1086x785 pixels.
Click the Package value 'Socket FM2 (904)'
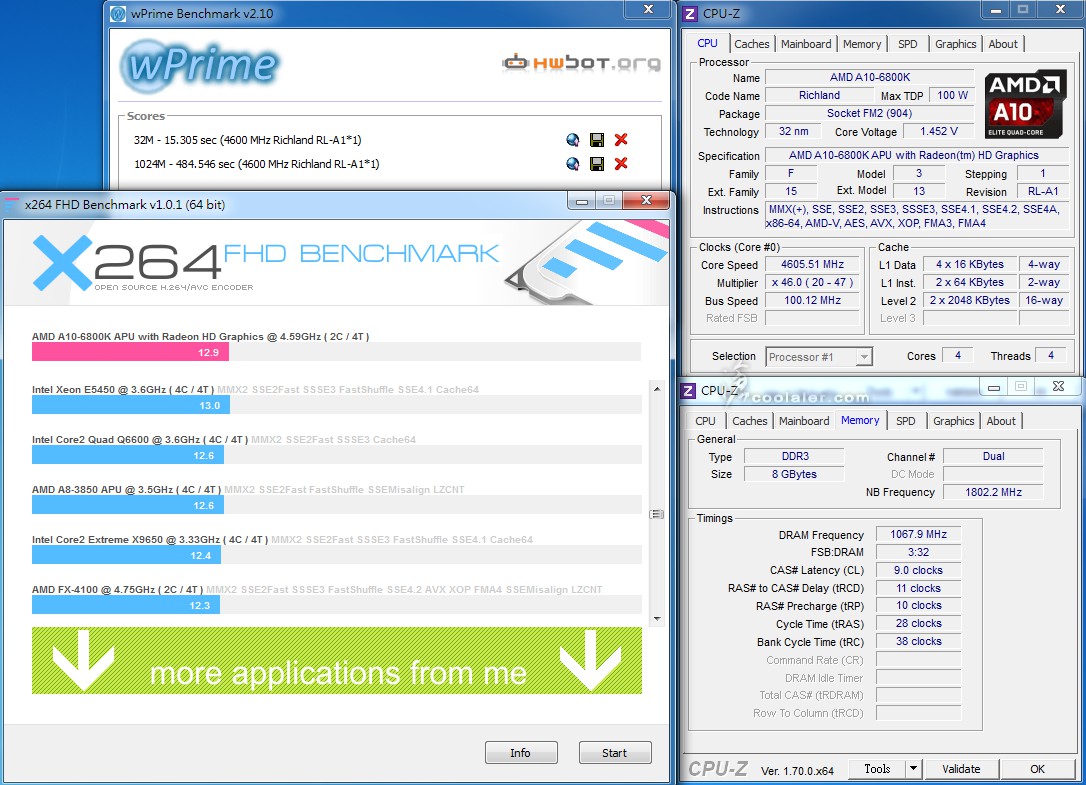coord(870,114)
